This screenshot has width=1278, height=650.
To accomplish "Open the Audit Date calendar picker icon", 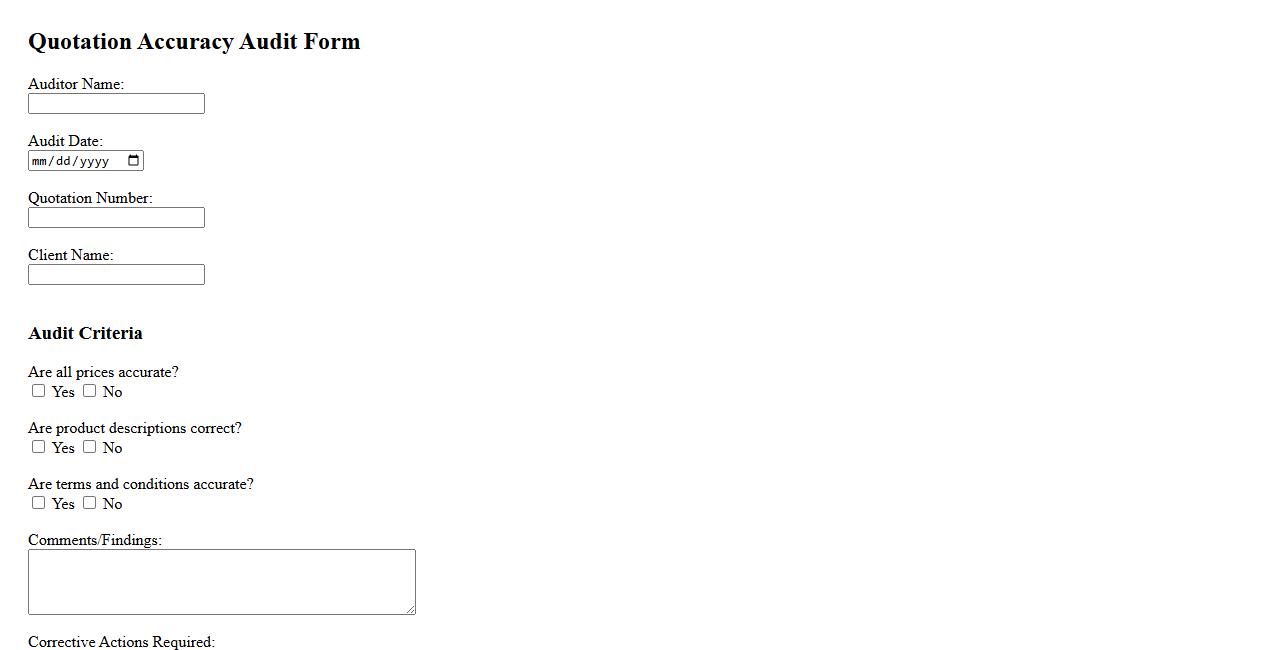I will [x=134, y=161].
